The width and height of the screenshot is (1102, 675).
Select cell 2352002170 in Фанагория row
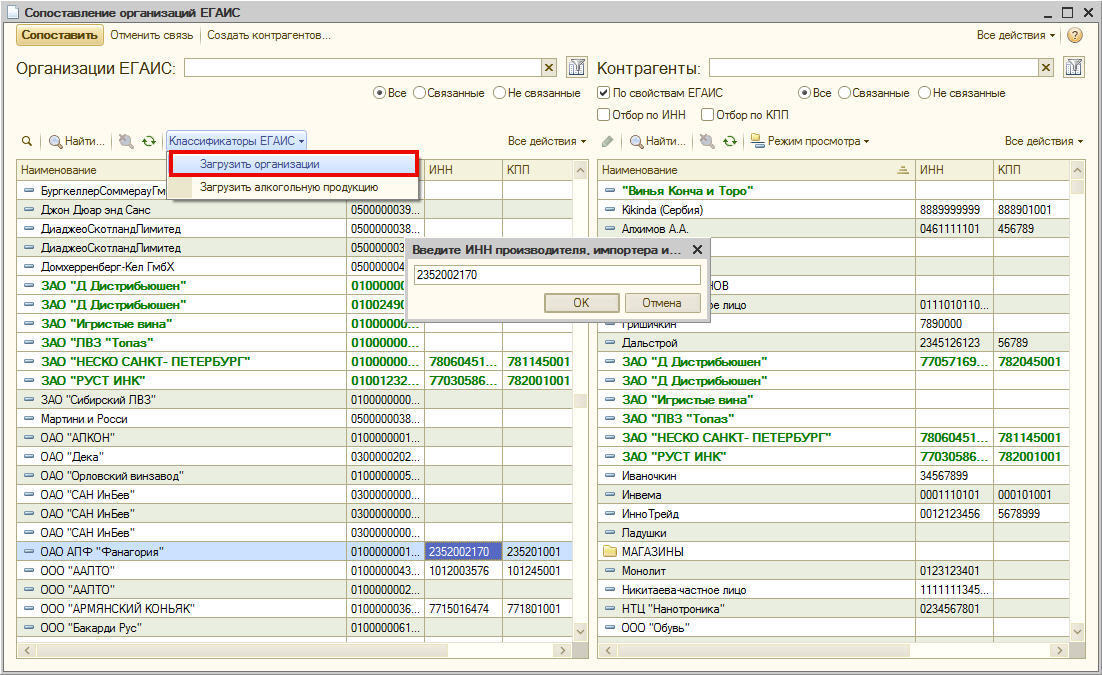coord(463,551)
